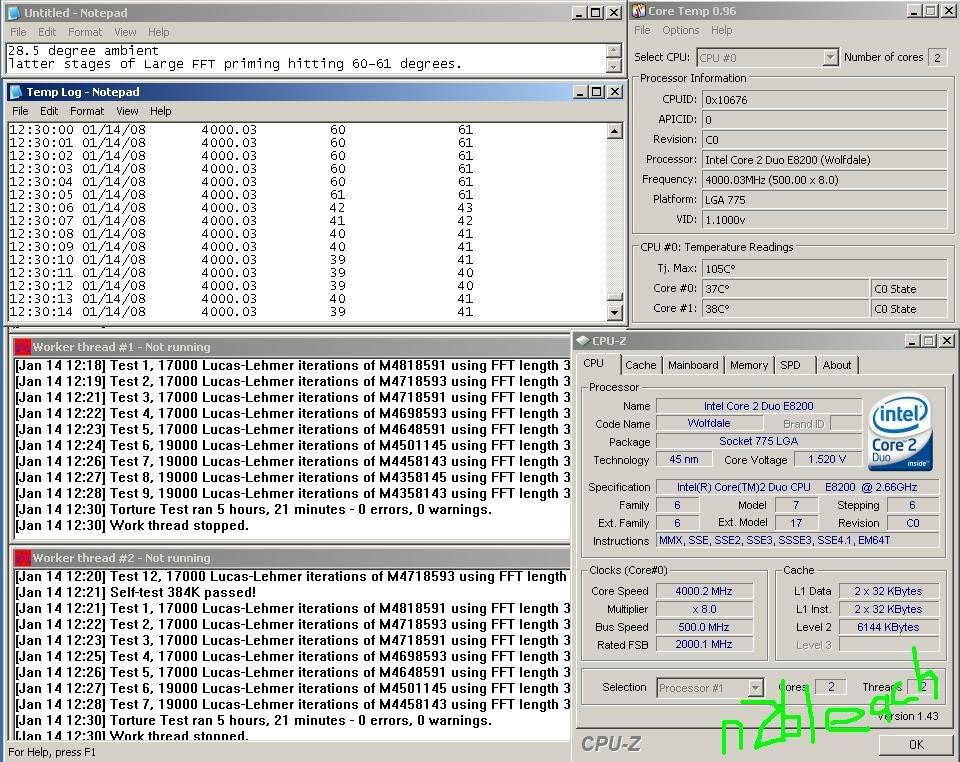The image size is (960, 762).
Task: Expand the Processor #1 selection dropdown in CPU-Z
Action: click(756, 687)
